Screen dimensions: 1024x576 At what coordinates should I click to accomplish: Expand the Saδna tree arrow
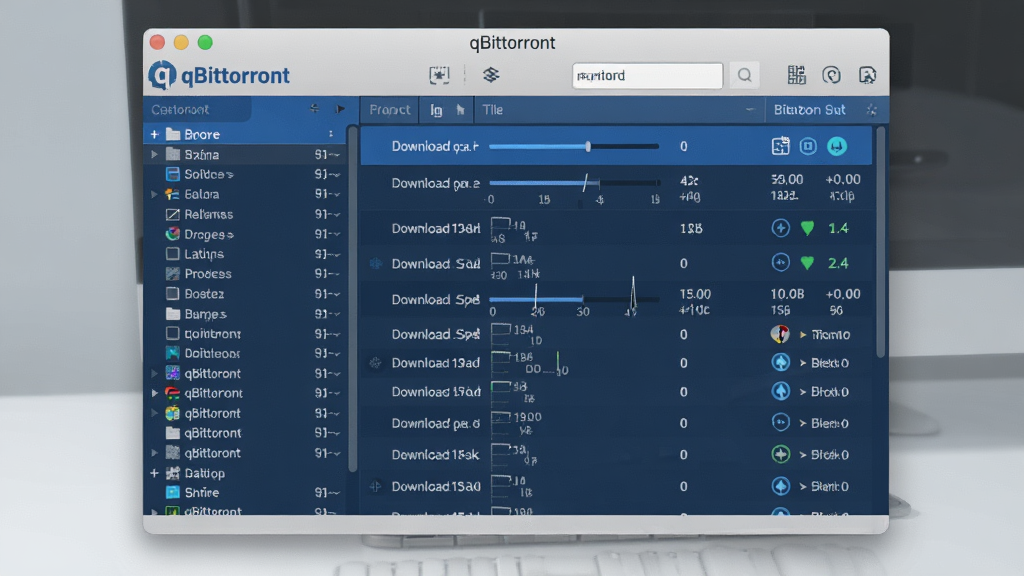154,155
